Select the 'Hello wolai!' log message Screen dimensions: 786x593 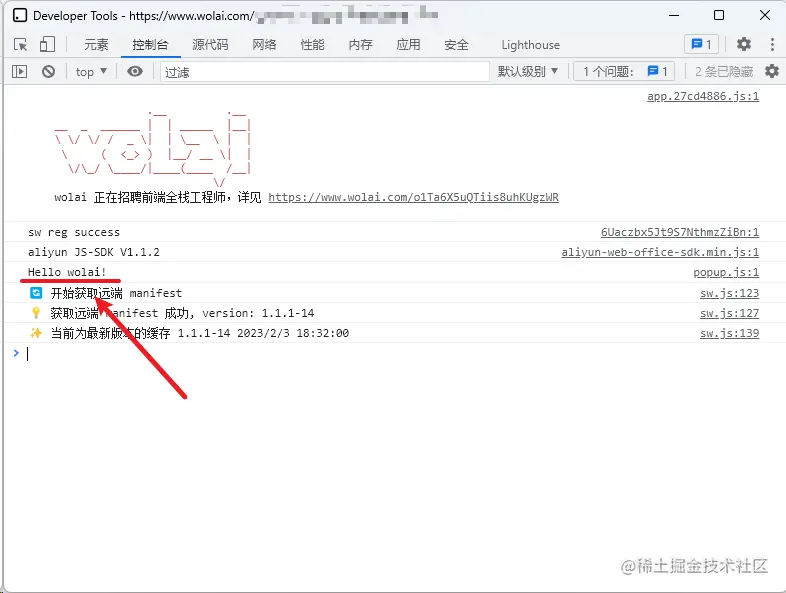tap(67, 272)
